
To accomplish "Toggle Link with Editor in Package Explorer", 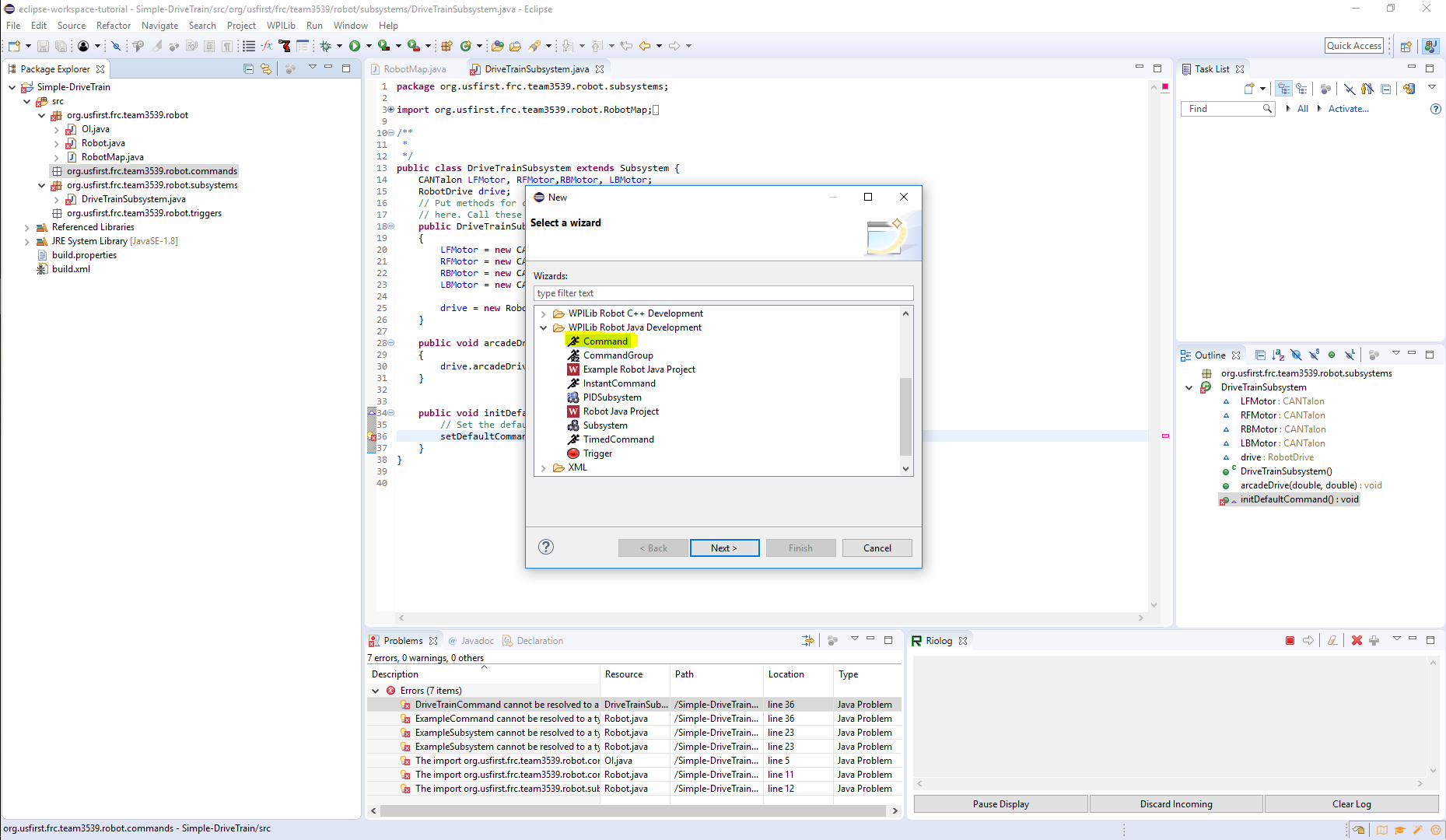I will pyautogui.click(x=266, y=68).
